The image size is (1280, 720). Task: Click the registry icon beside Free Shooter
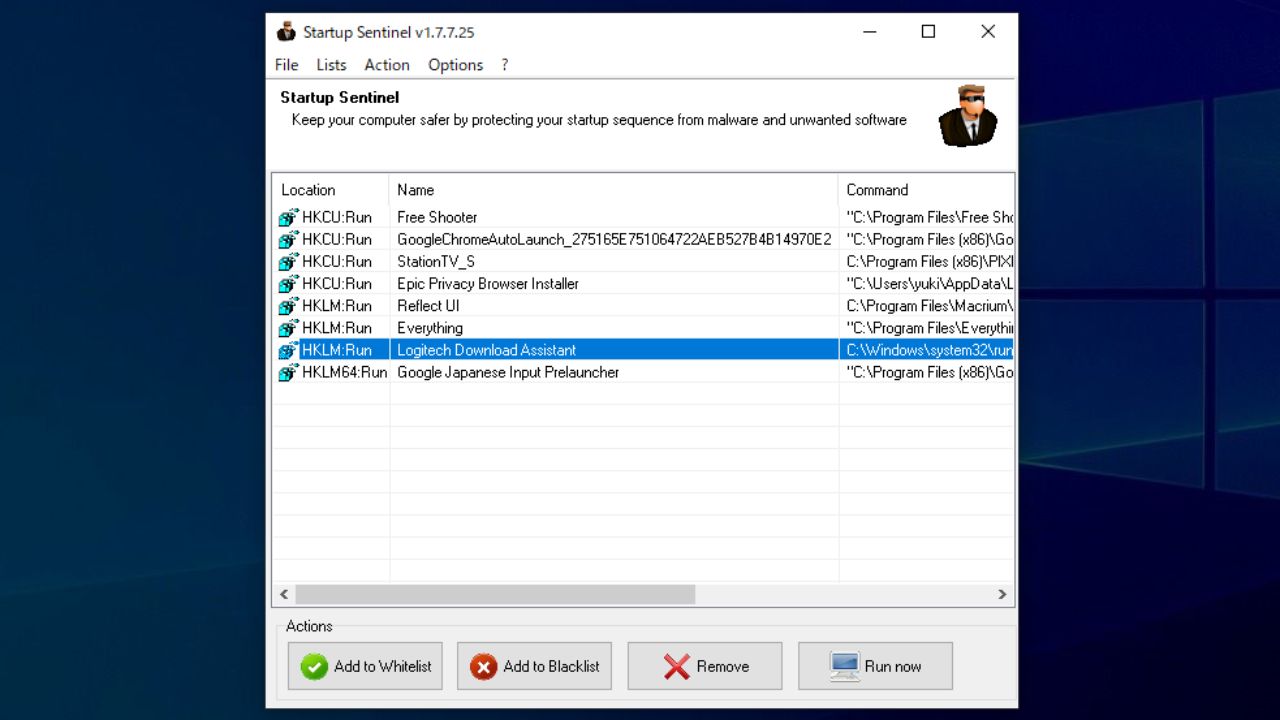point(288,217)
